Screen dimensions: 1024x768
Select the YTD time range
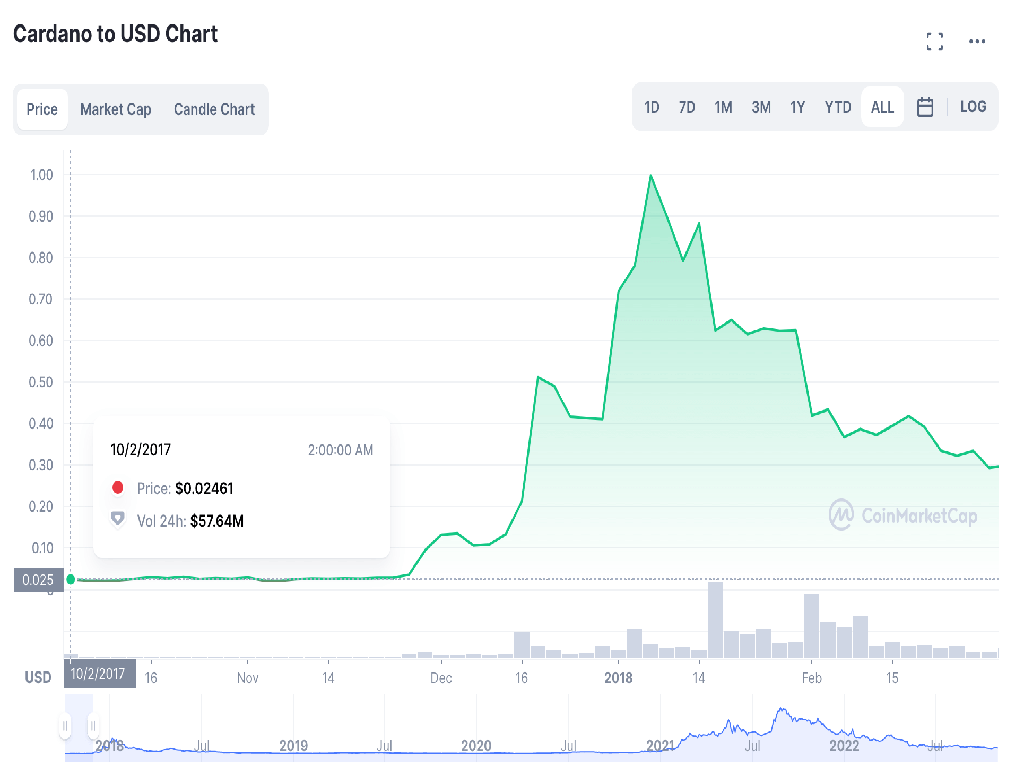click(838, 107)
